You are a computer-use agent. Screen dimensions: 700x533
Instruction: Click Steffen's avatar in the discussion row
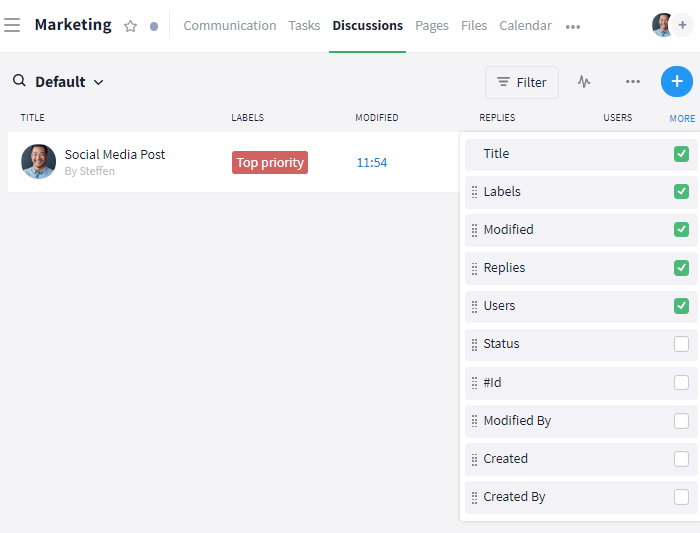[38, 162]
